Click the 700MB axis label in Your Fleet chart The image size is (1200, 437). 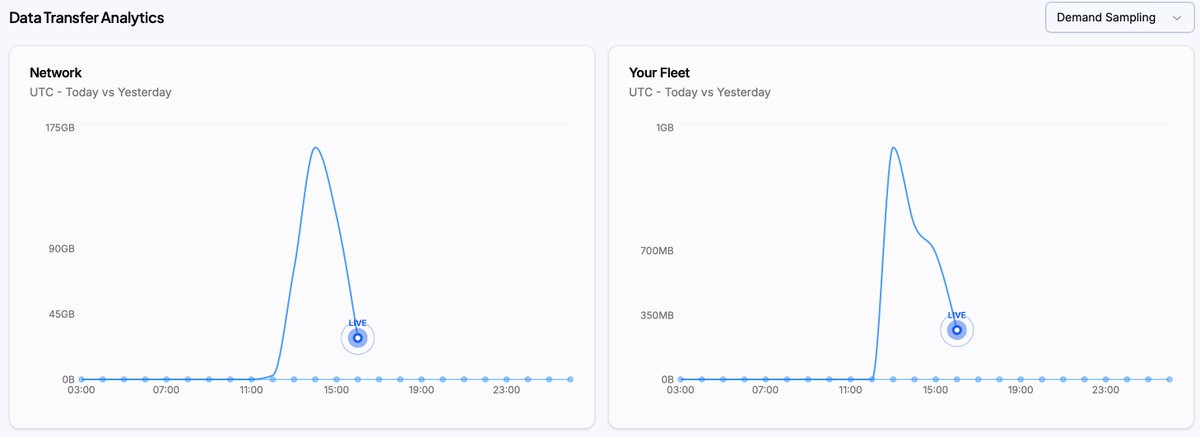point(657,250)
